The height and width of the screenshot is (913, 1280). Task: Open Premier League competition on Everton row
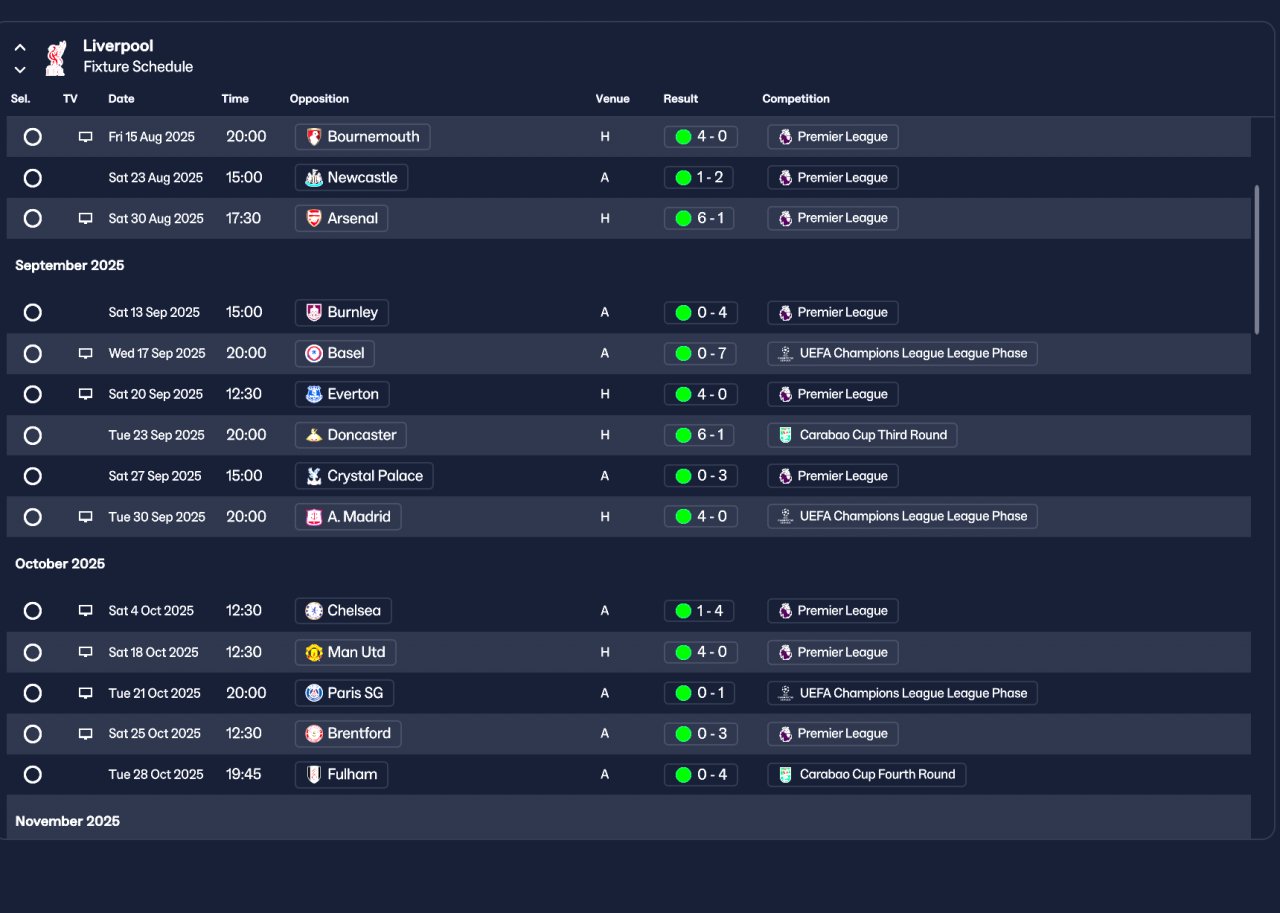(833, 394)
